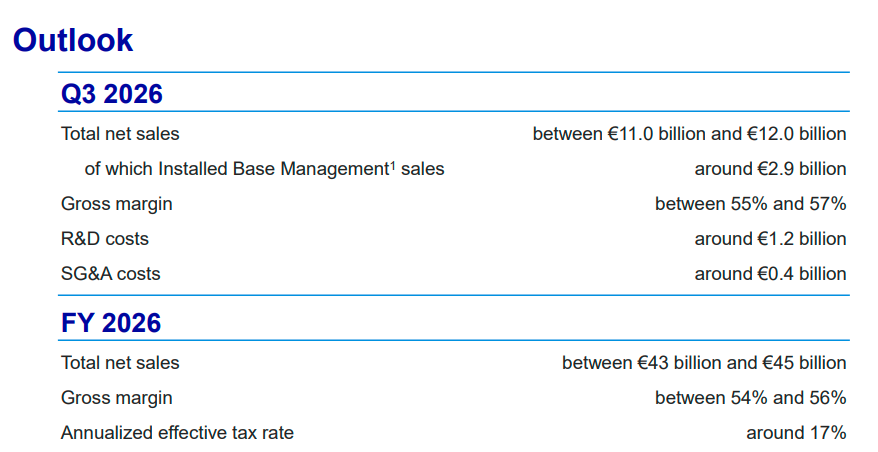This screenshot has height=452, width=878.
Task: Click the FY 2026 Total net sales label
Action: pos(120,363)
